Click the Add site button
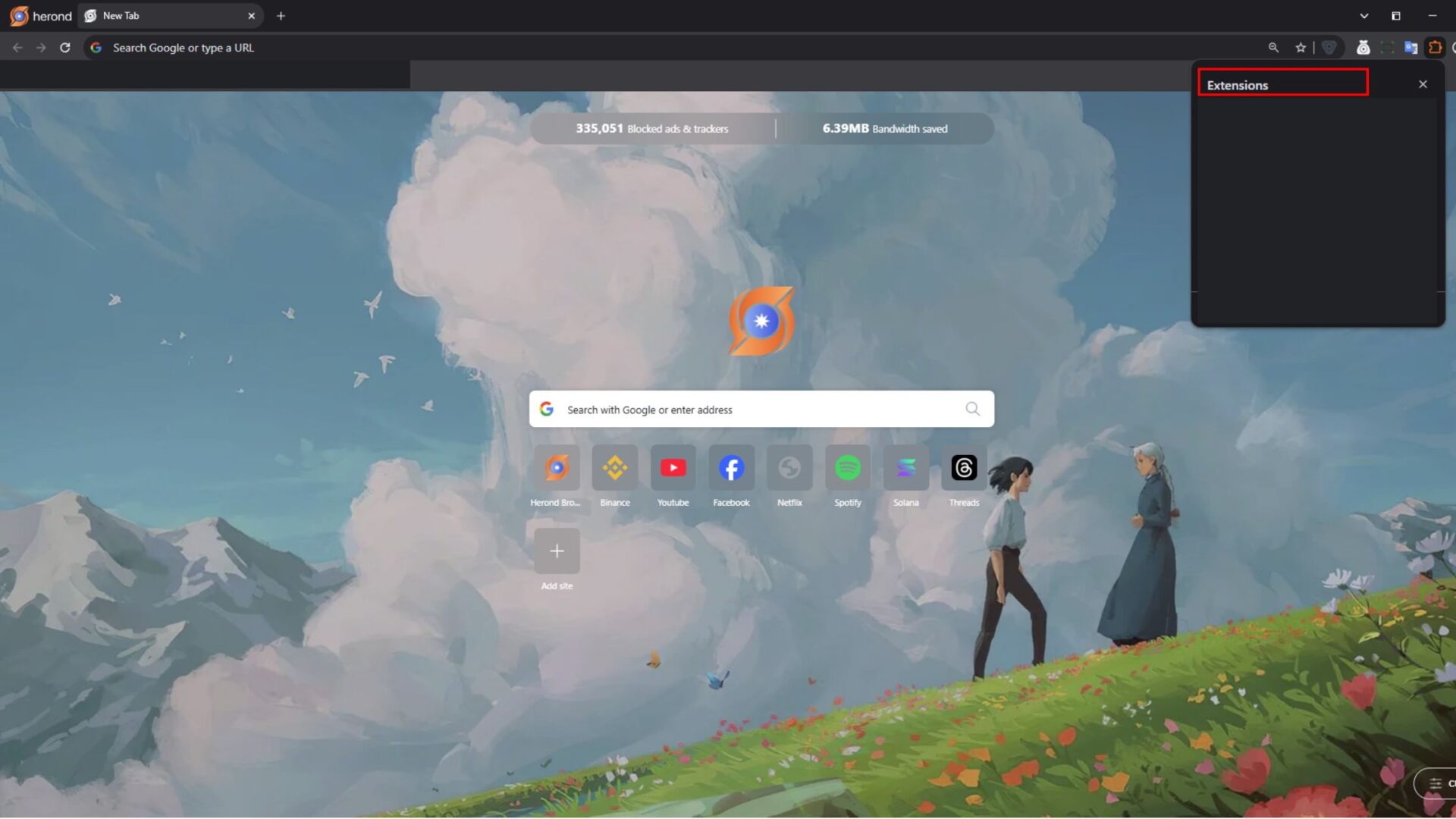Image resolution: width=1456 pixels, height=819 pixels. (x=557, y=551)
